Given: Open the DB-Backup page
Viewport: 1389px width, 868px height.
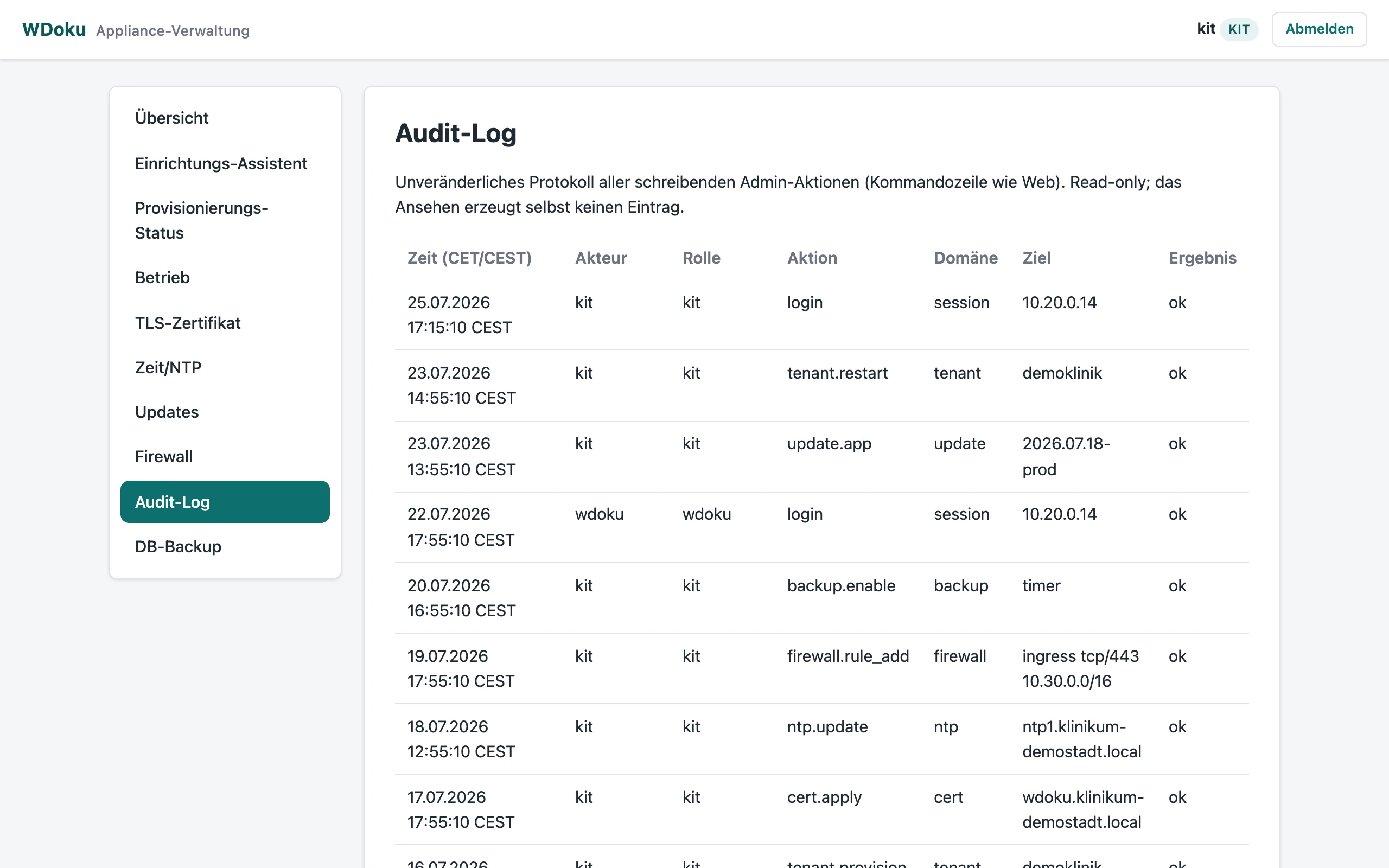Looking at the screenshot, I should click(225, 546).
